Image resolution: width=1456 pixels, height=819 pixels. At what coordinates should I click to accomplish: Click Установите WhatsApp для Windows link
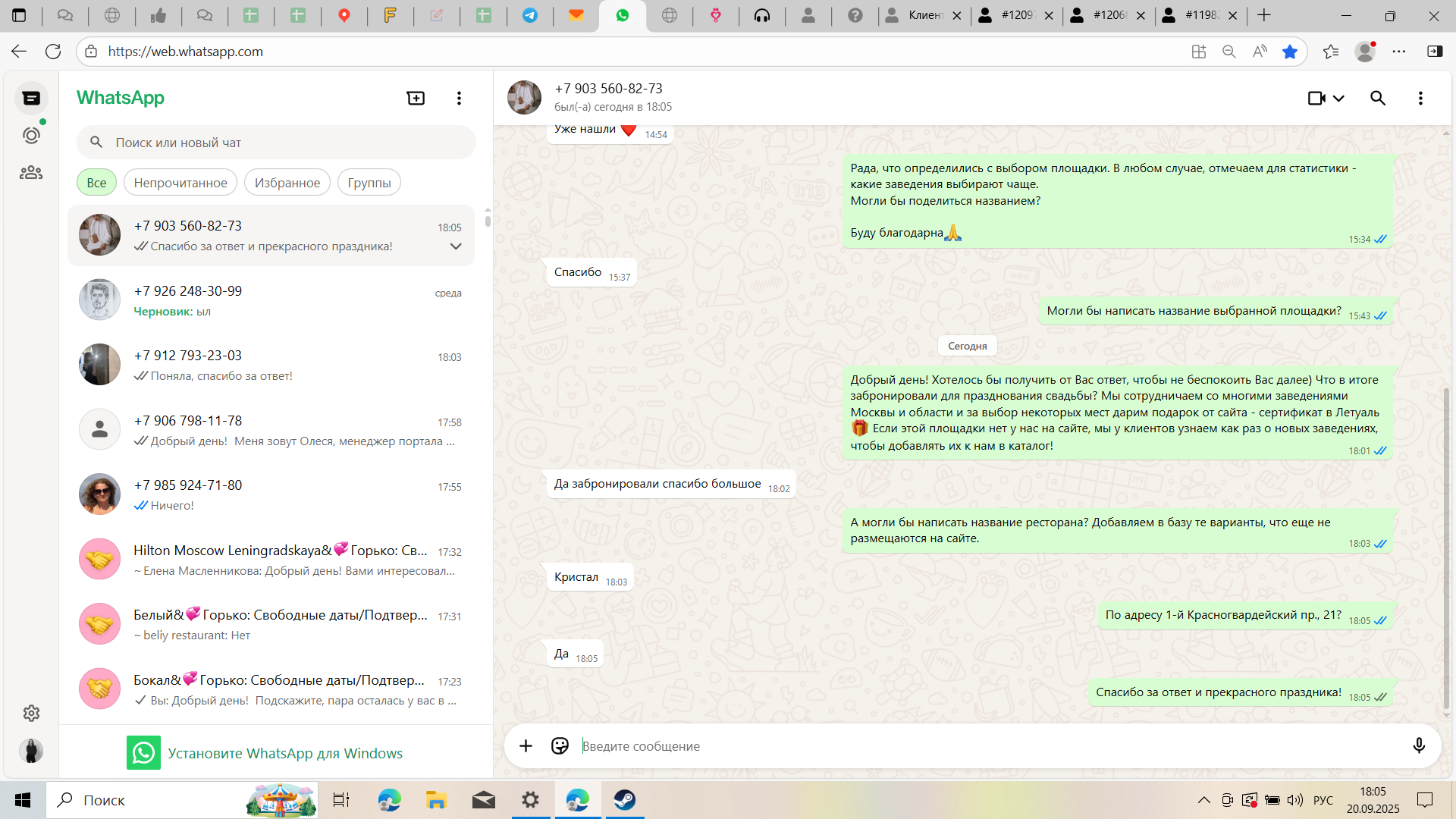284,753
